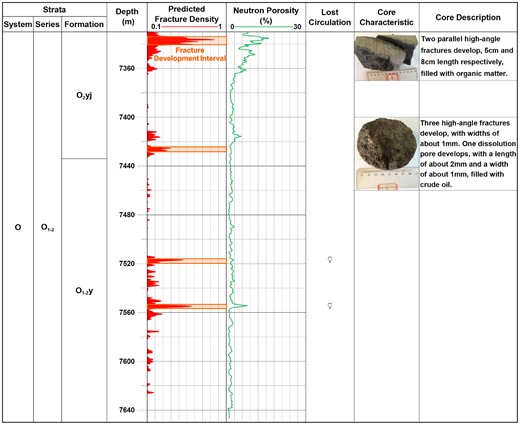Click the red fracture density scale line
This screenshot has height=425, width=520.
tap(190, 27)
